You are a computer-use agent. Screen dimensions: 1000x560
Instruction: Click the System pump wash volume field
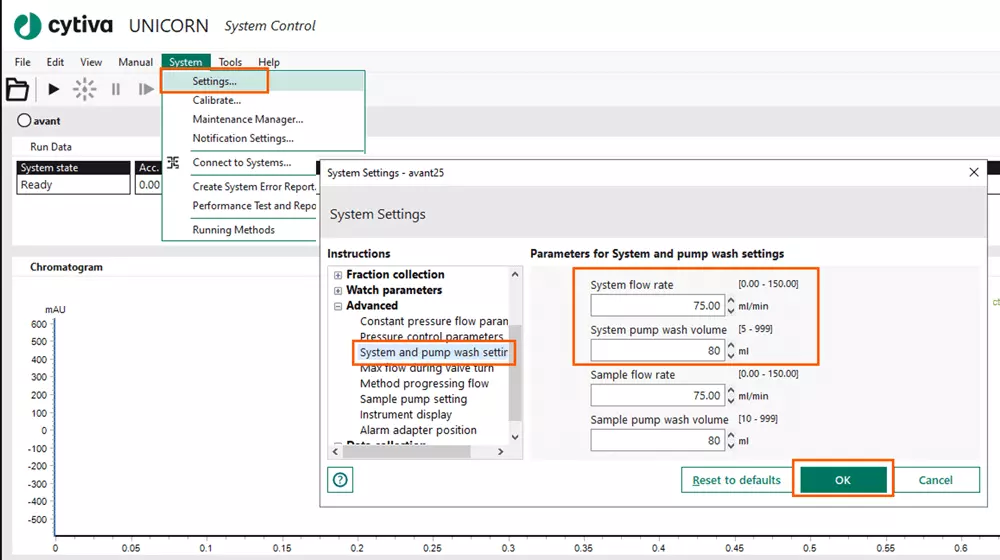658,351
